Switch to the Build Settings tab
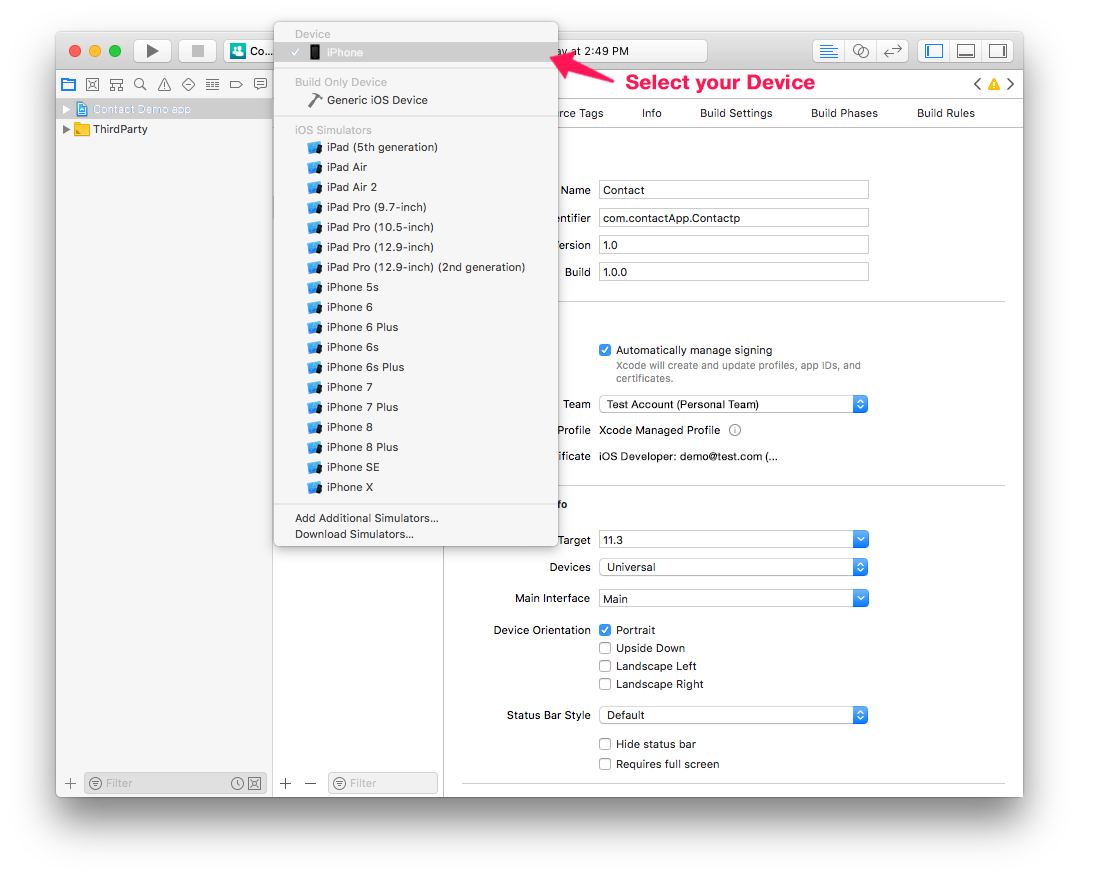This screenshot has height=877, width=1106. pos(736,113)
